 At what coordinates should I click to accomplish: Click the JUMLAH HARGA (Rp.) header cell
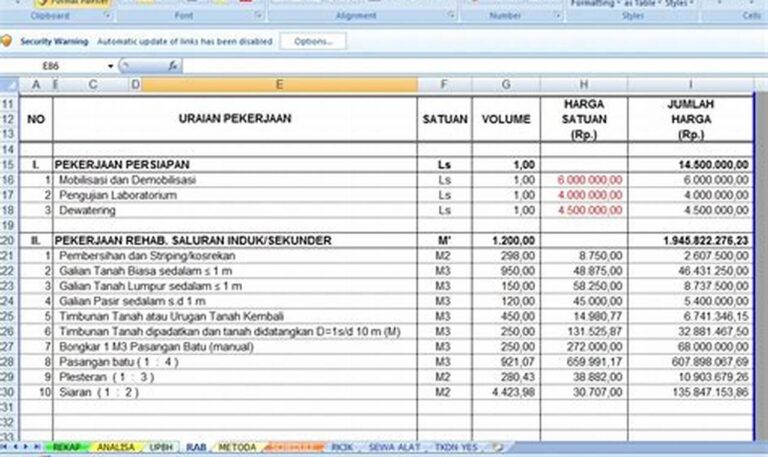pos(691,119)
